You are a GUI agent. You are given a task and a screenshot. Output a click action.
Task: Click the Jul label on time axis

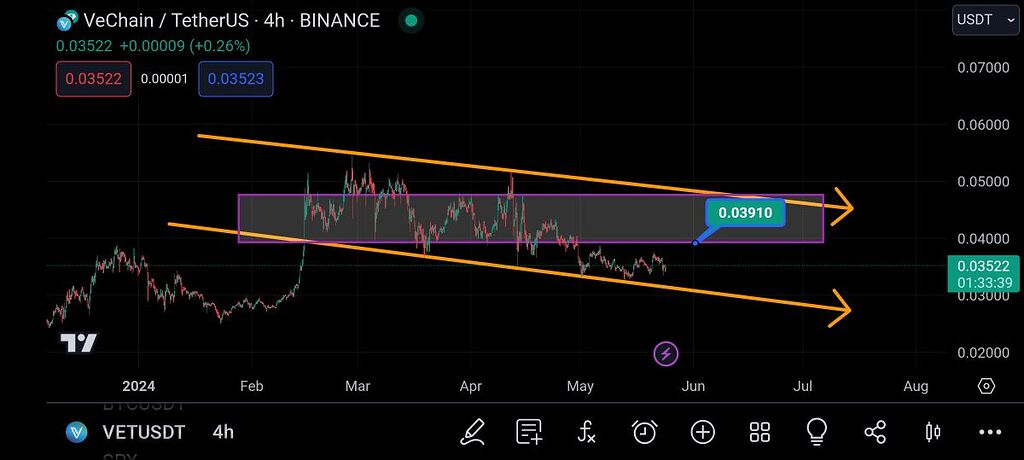point(803,386)
